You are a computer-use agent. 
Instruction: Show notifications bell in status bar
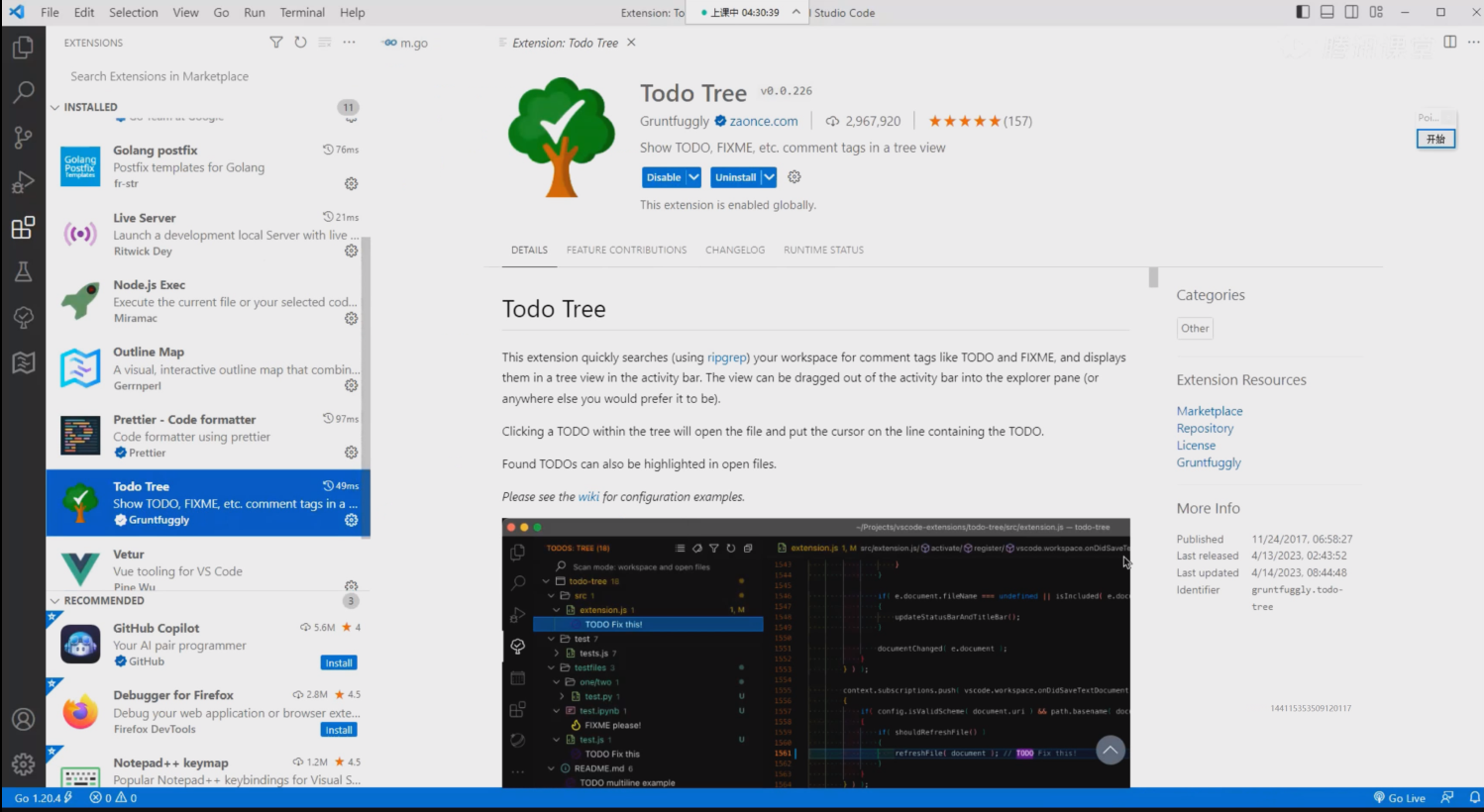click(1474, 797)
